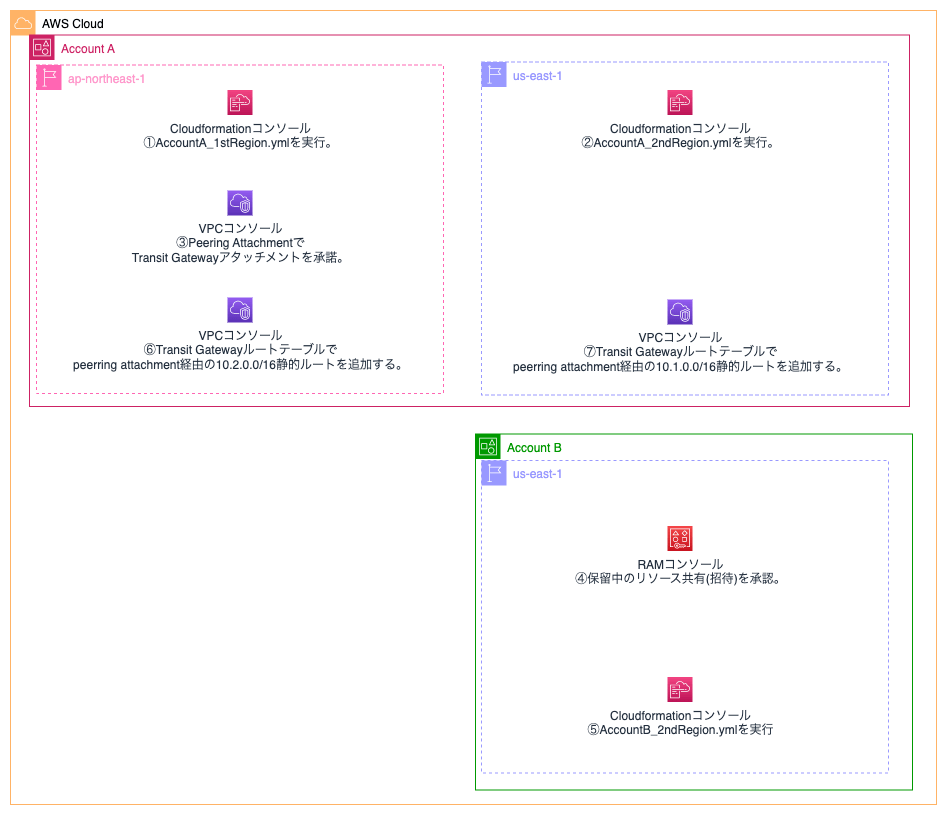Select the 'us-east-1' label inside Account A
The height and width of the screenshot is (815, 947).
537,76
